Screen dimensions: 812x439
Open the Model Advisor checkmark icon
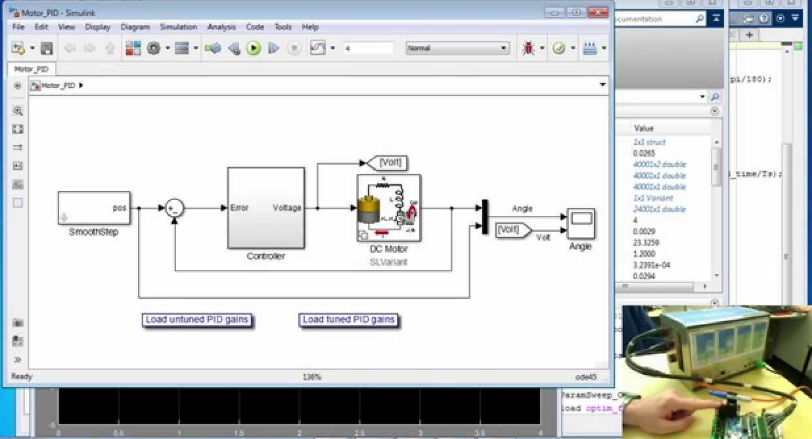(x=559, y=48)
